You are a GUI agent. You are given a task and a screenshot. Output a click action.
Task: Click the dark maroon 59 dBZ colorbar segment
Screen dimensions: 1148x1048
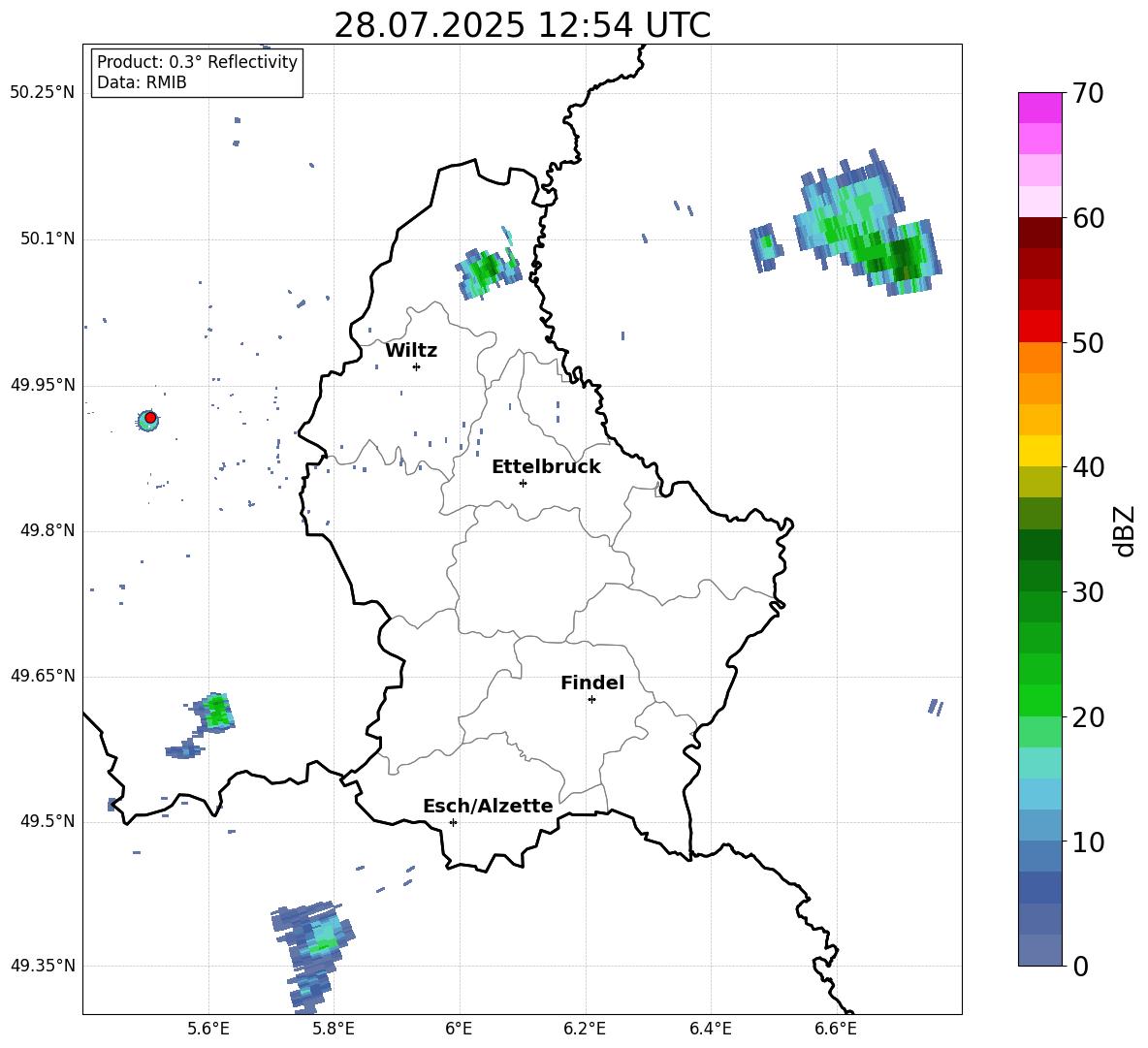pos(1039,233)
